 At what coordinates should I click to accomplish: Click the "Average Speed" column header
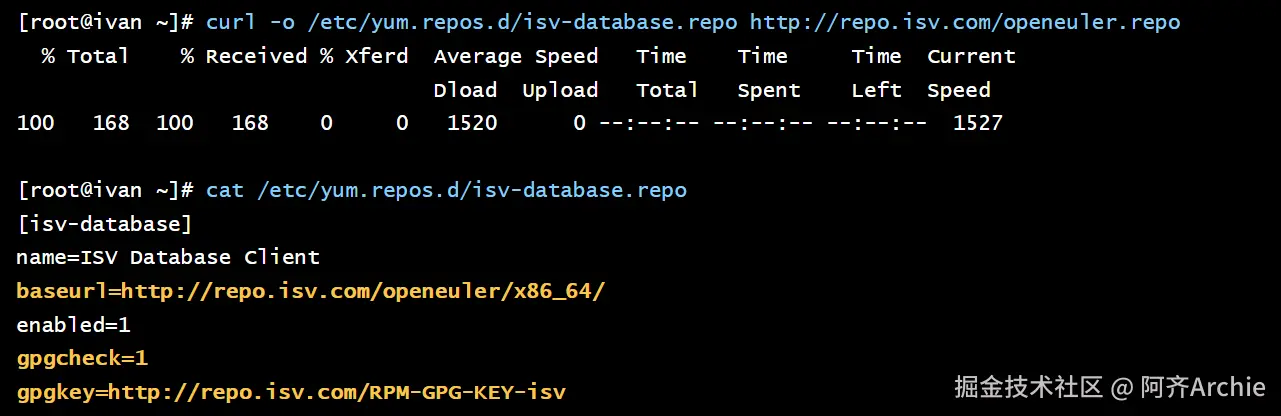pos(515,56)
